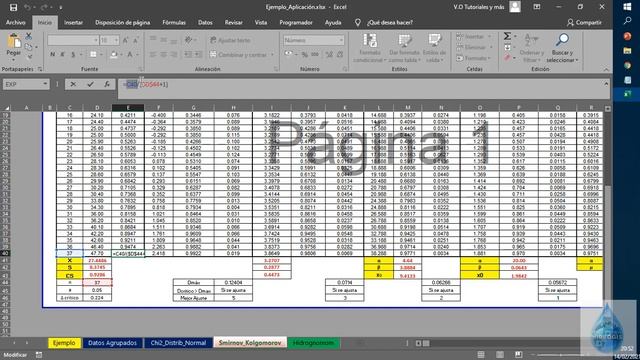Switch to Revisar ribbon tab
640x360 pixels.
[233, 22]
